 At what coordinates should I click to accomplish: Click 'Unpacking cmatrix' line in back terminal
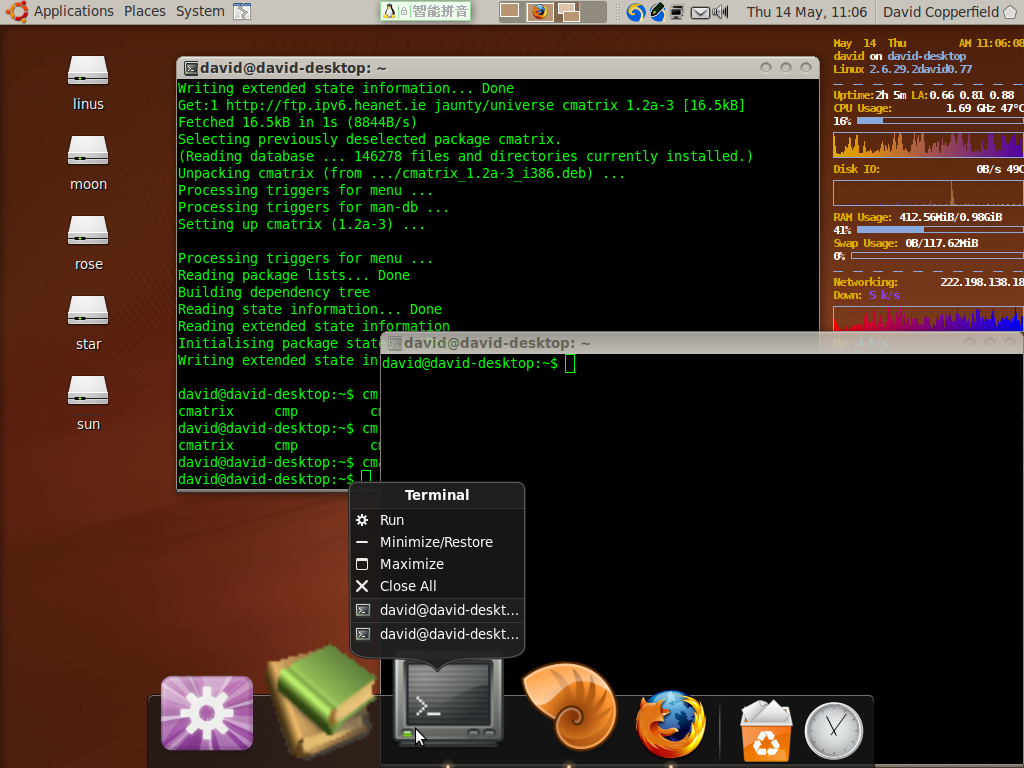(x=401, y=173)
